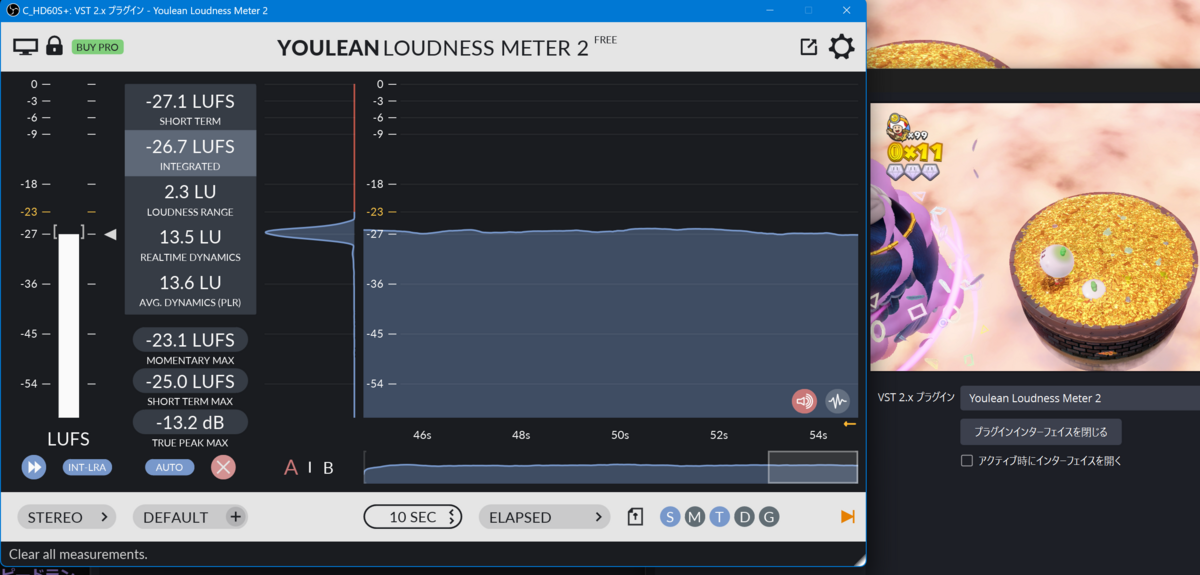The image size is (1200, 575).
Task: Select state B in A/B compare
Action: click(x=328, y=467)
